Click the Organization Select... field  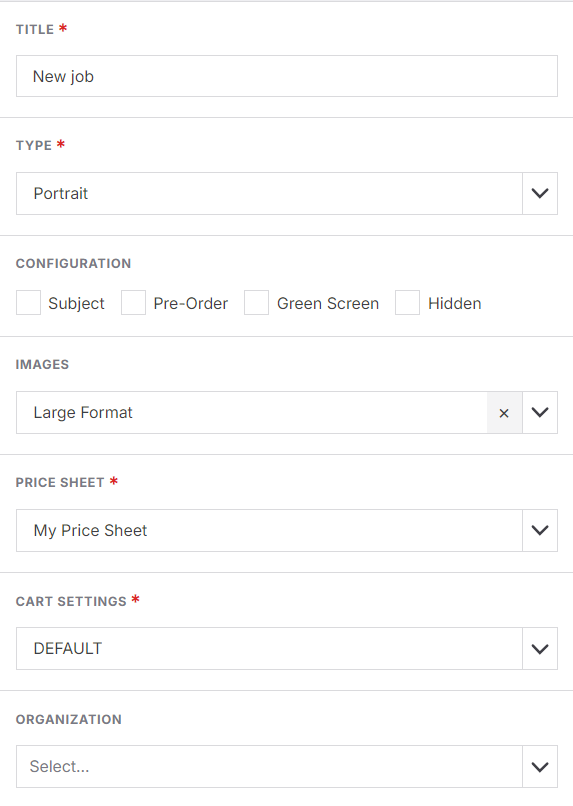pos(269,767)
